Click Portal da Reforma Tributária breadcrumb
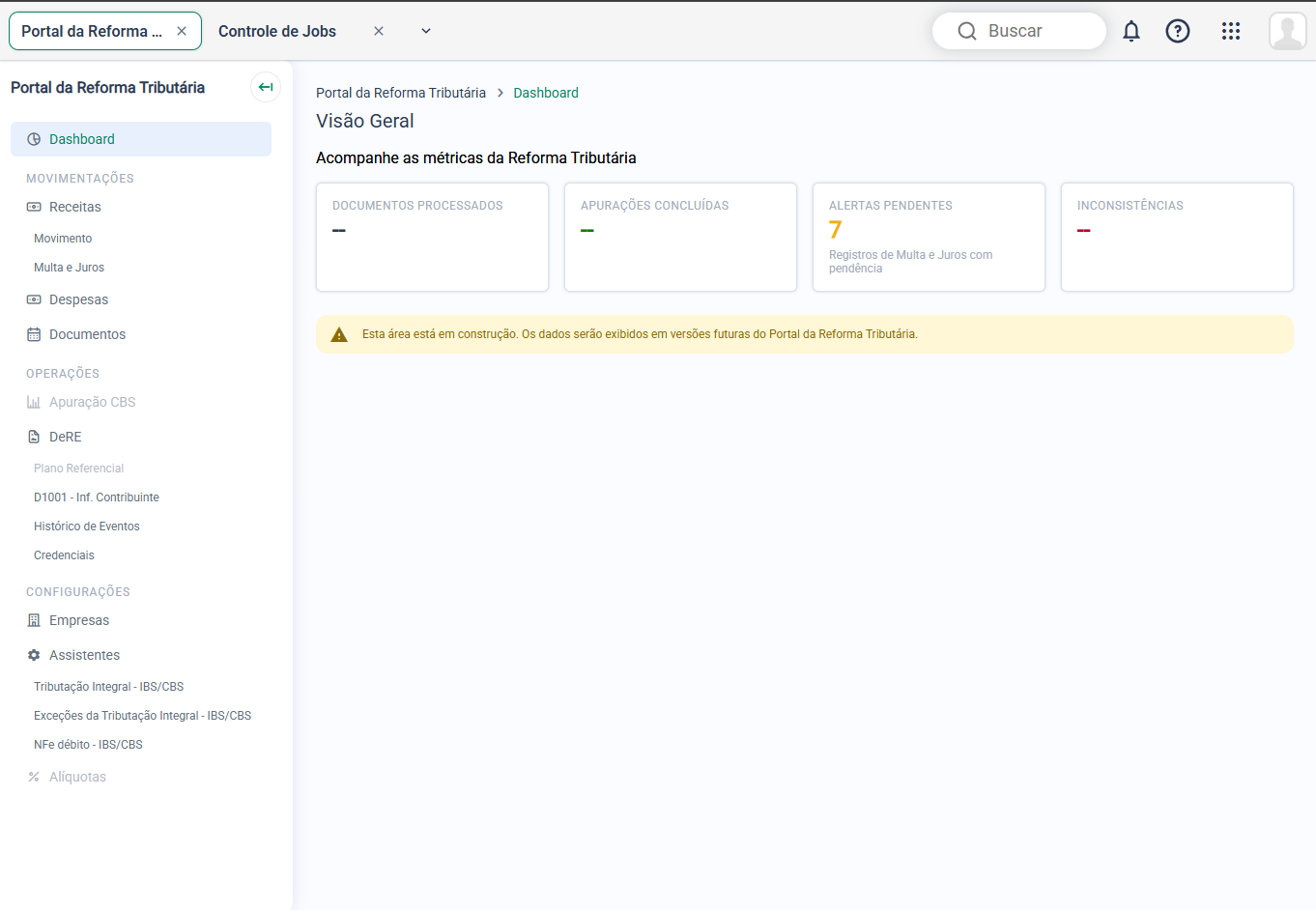The image size is (1316, 910). pos(401,93)
